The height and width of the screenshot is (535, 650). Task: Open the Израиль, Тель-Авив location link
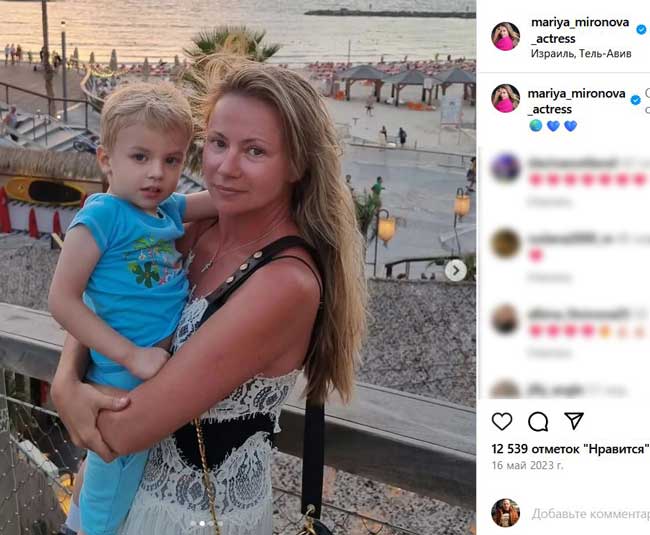click(581, 53)
